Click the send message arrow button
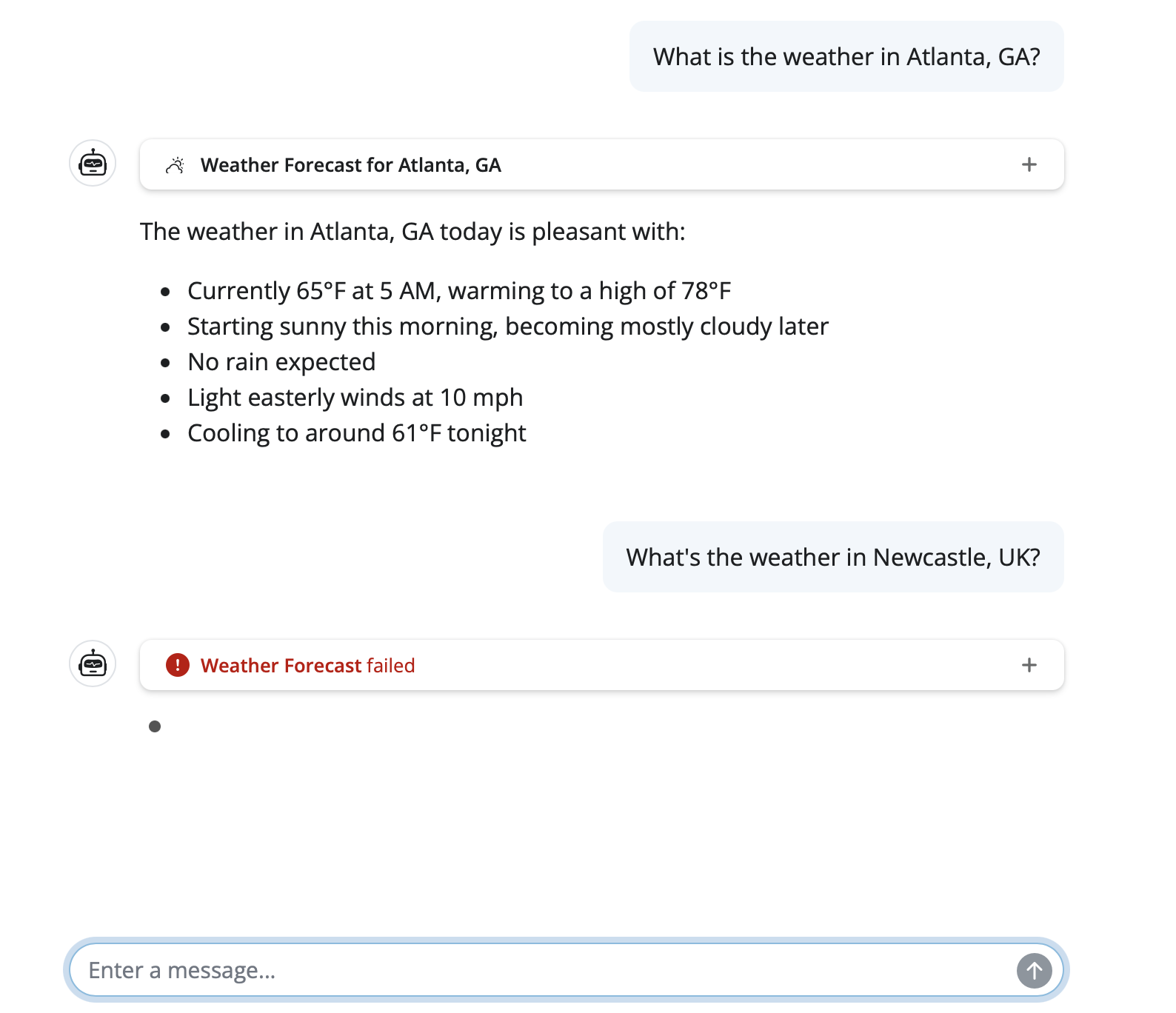This screenshot has width=1176, height=1013. (x=1034, y=970)
